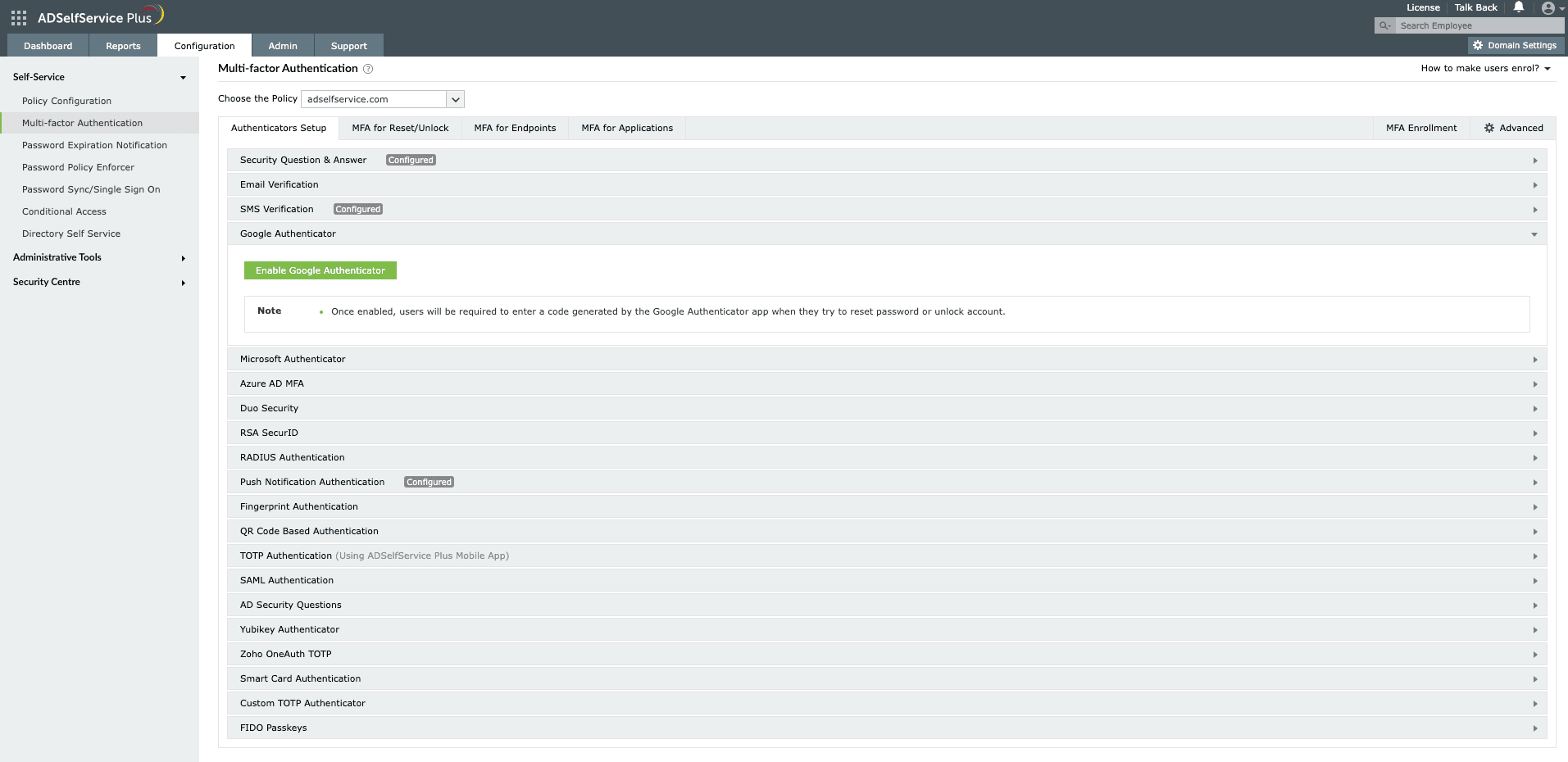The height and width of the screenshot is (762, 1568).
Task: Open the MFA Enrollment tab
Action: (1421, 128)
